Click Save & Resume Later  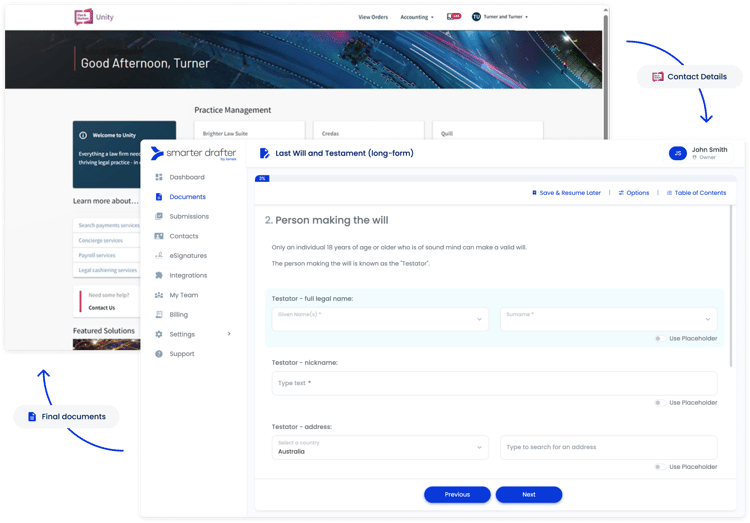tap(565, 192)
